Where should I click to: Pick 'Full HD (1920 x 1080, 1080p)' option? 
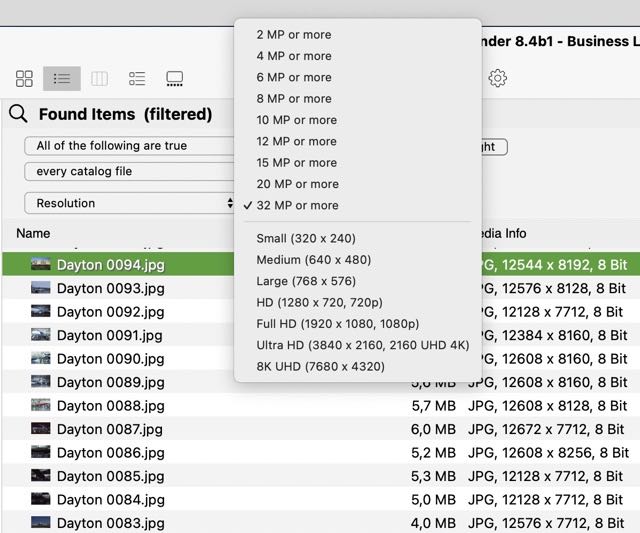337,324
